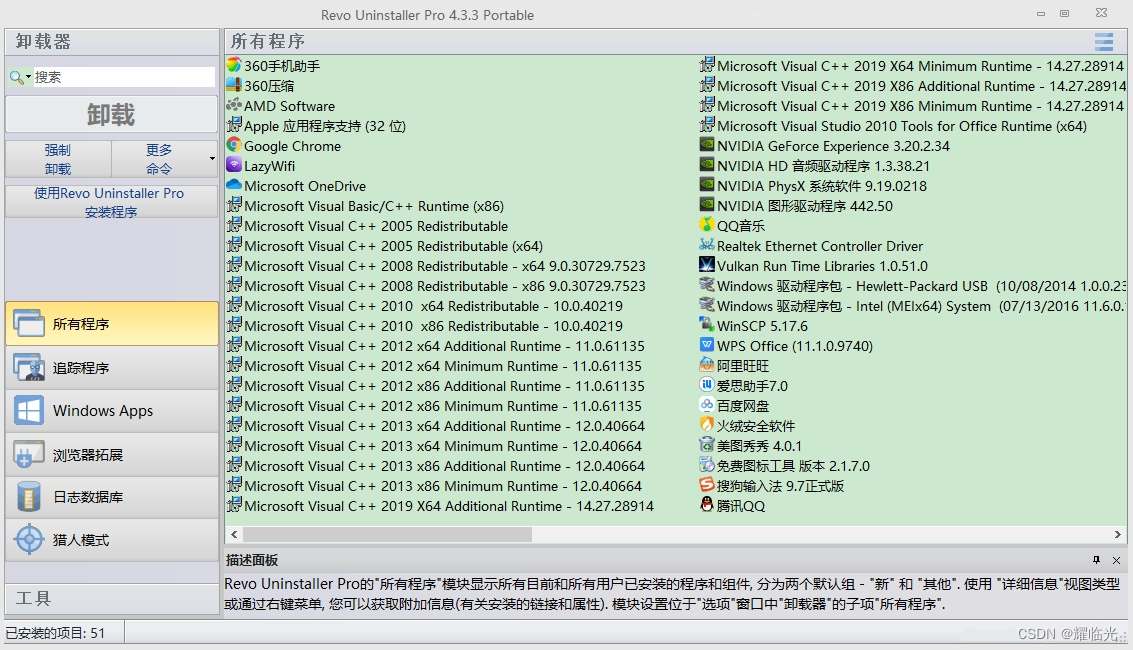Click 使用Revo Uninstaller Pro安装程序 button

[111, 202]
